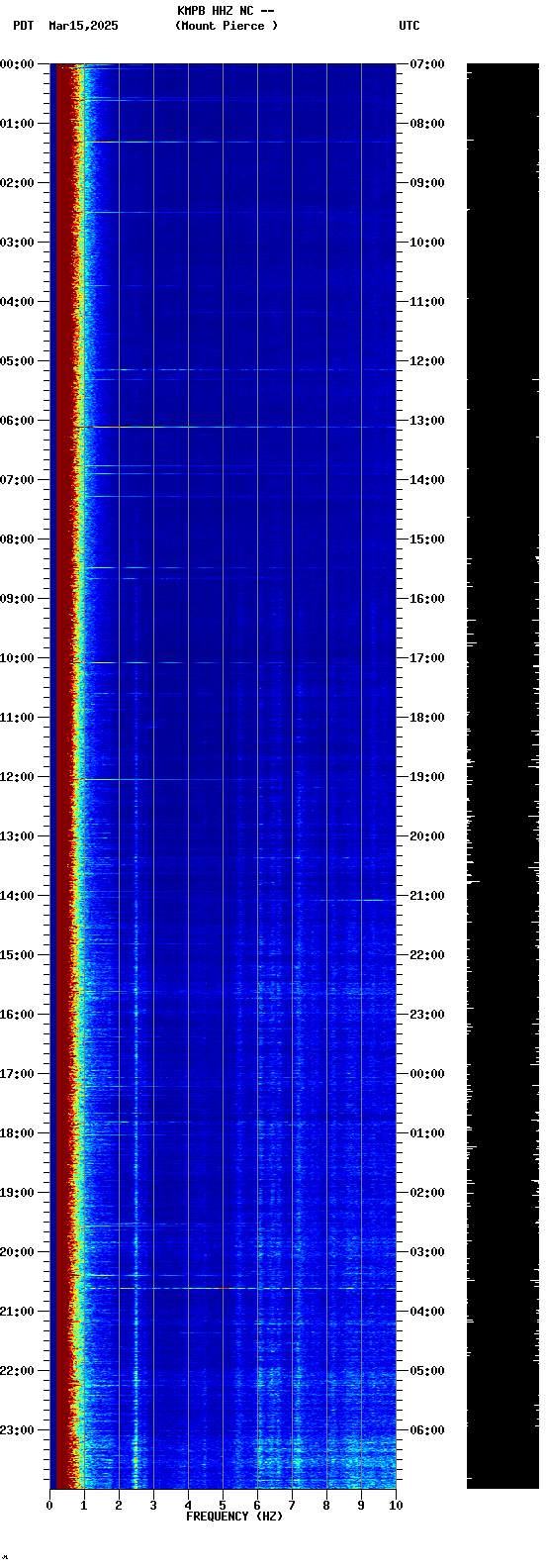Click the Mar15,2025 date label

coord(83,26)
